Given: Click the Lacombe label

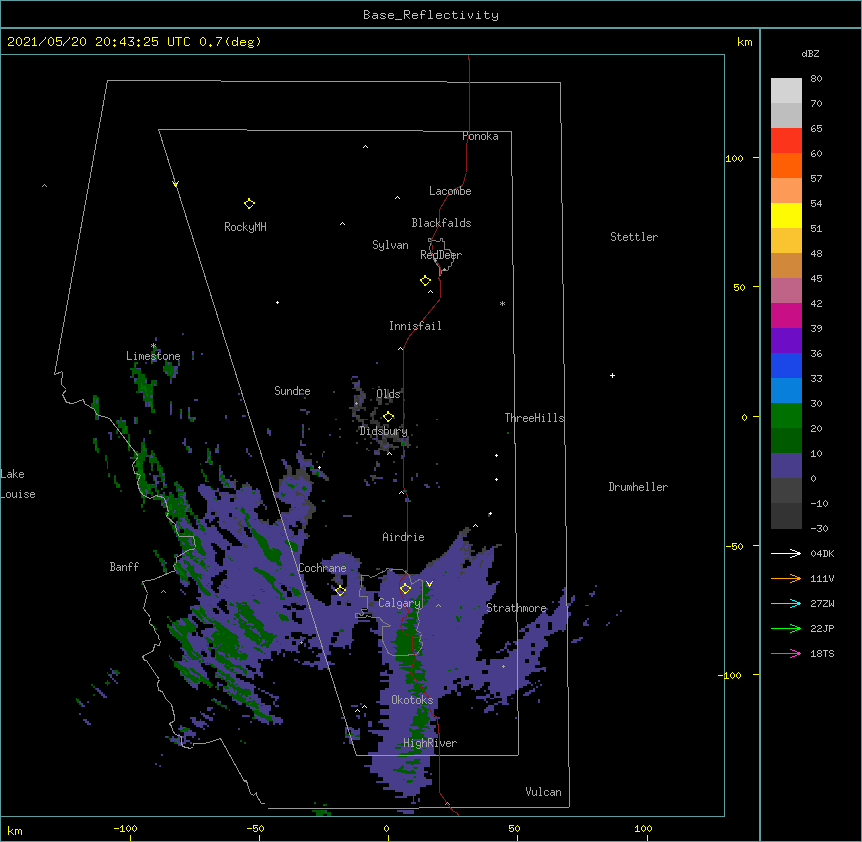Looking at the screenshot, I should [450, 191].
